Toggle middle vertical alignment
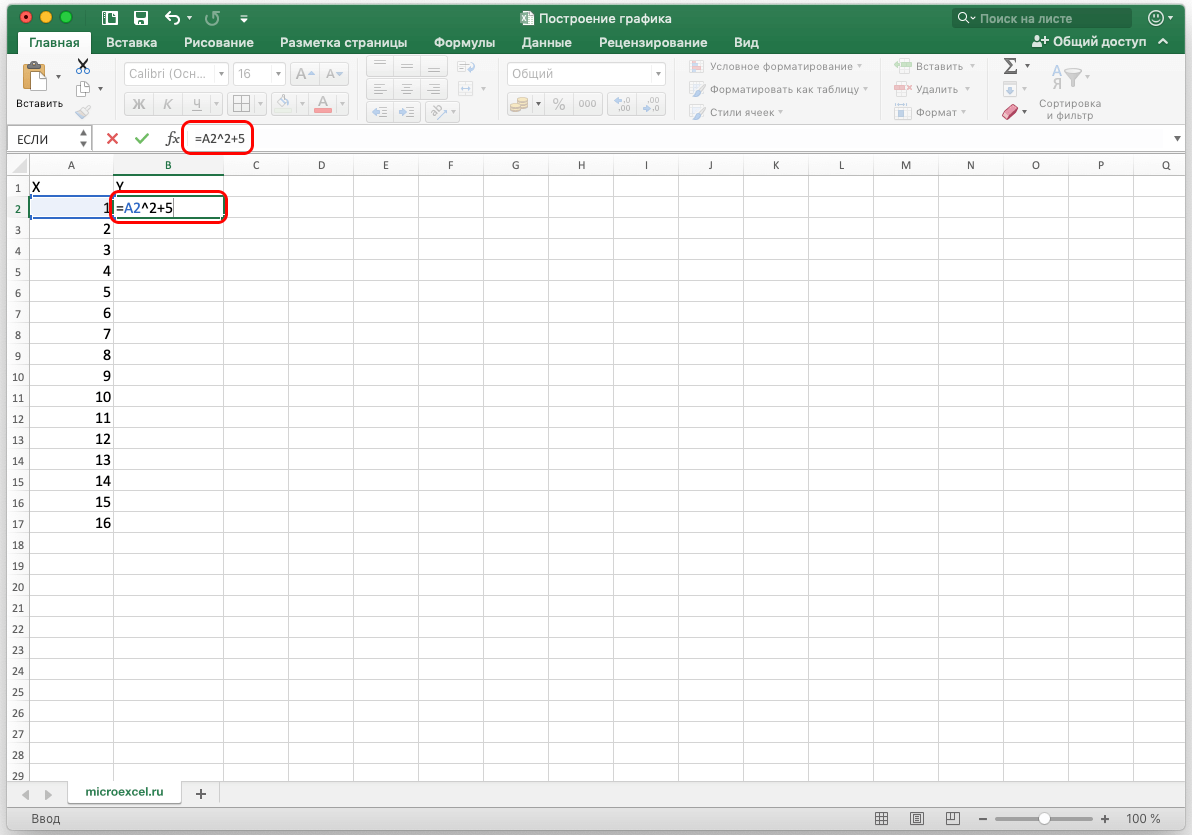 pyautogui.click(x=407, y=66)
